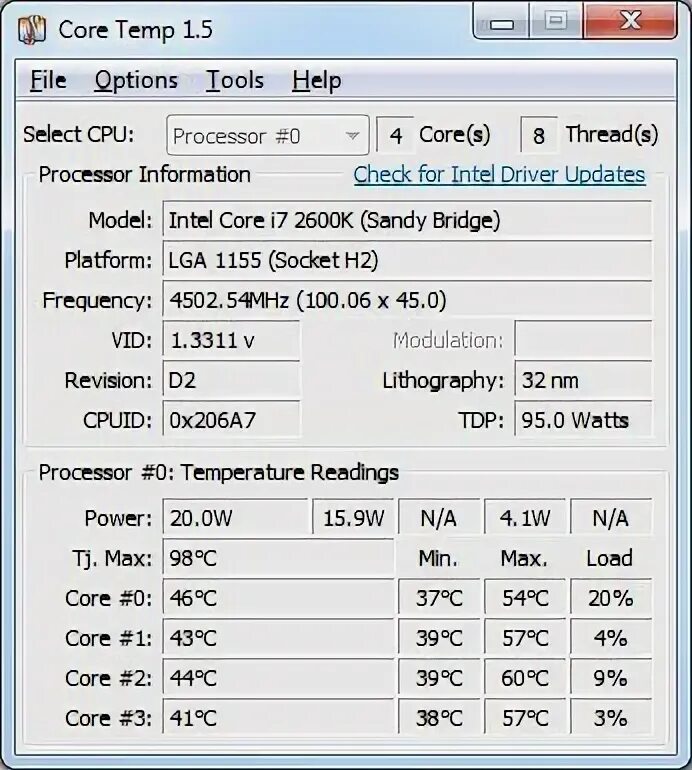
Task: Click Core #2 maximum 60°C
Action: point(525,678)
